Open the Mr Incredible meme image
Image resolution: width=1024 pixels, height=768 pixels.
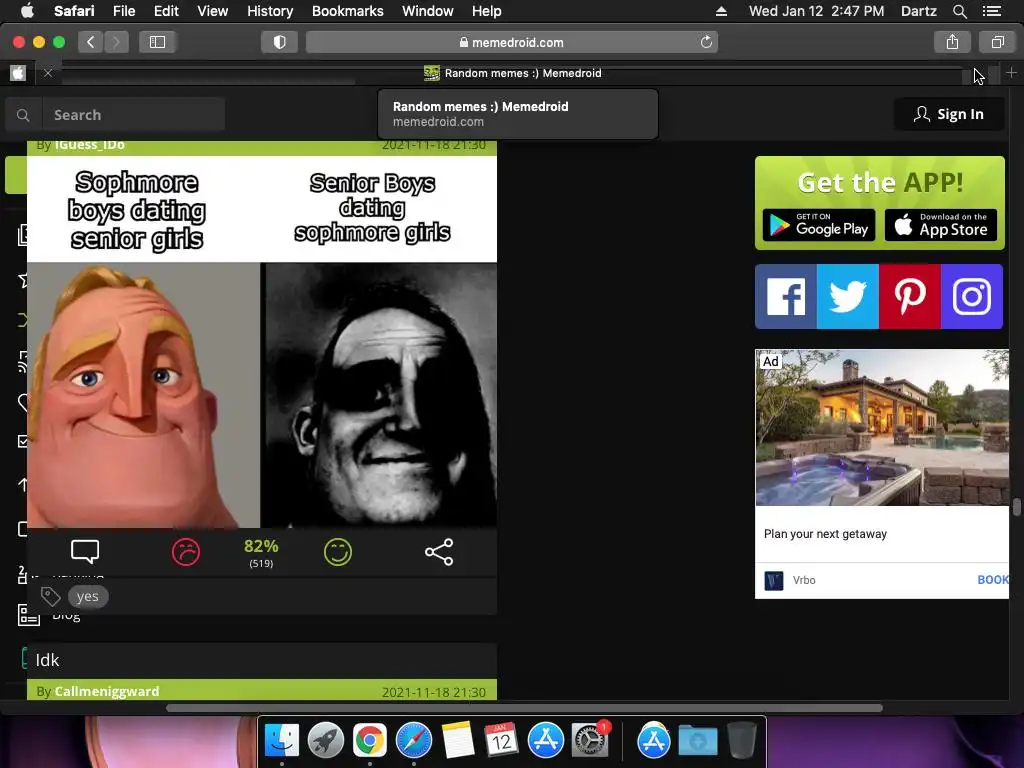pyautogui.click(x=262, y=342)
